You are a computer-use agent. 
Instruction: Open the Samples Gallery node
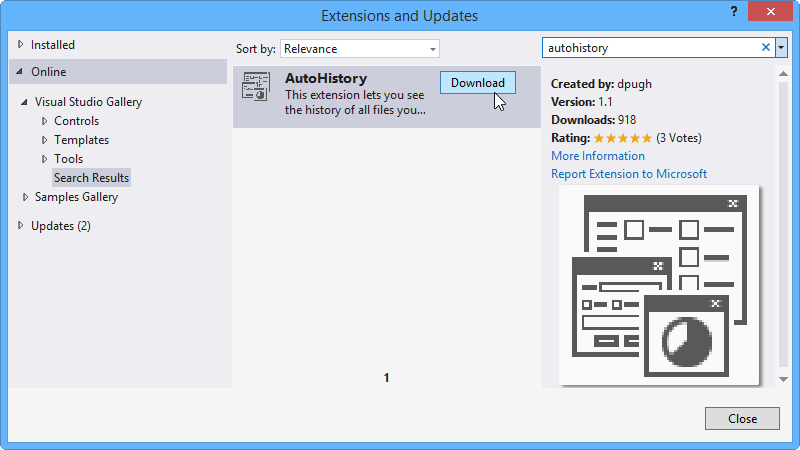76,197
